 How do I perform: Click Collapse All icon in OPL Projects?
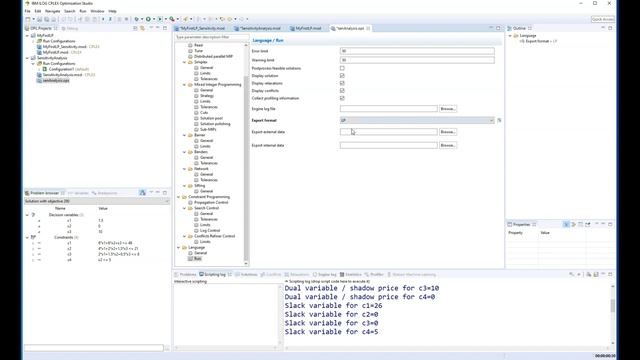click(x=135, y=28)
